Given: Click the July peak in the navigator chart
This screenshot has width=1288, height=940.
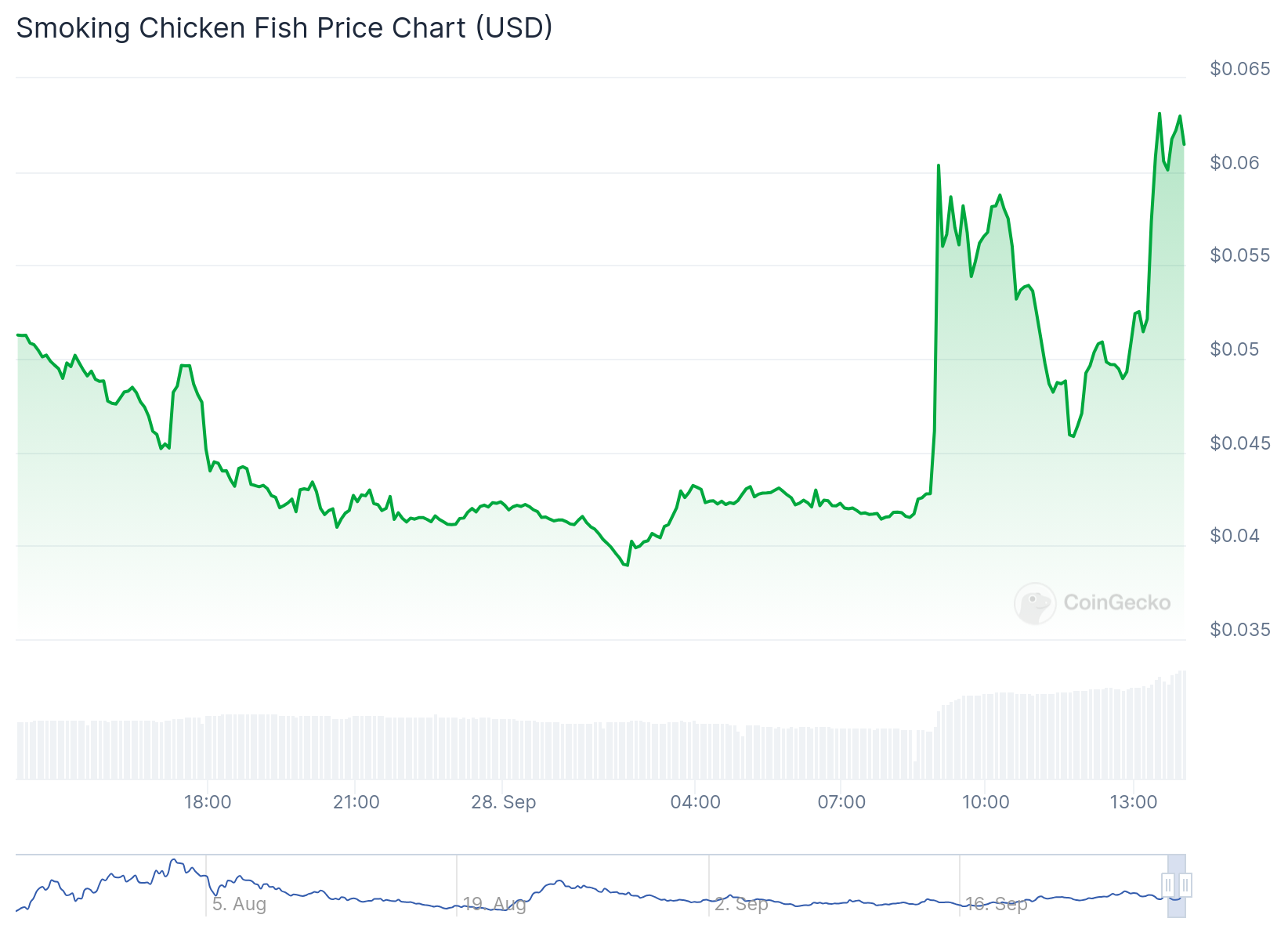Looking at the screenshot, I should click(x=174, y=860).
